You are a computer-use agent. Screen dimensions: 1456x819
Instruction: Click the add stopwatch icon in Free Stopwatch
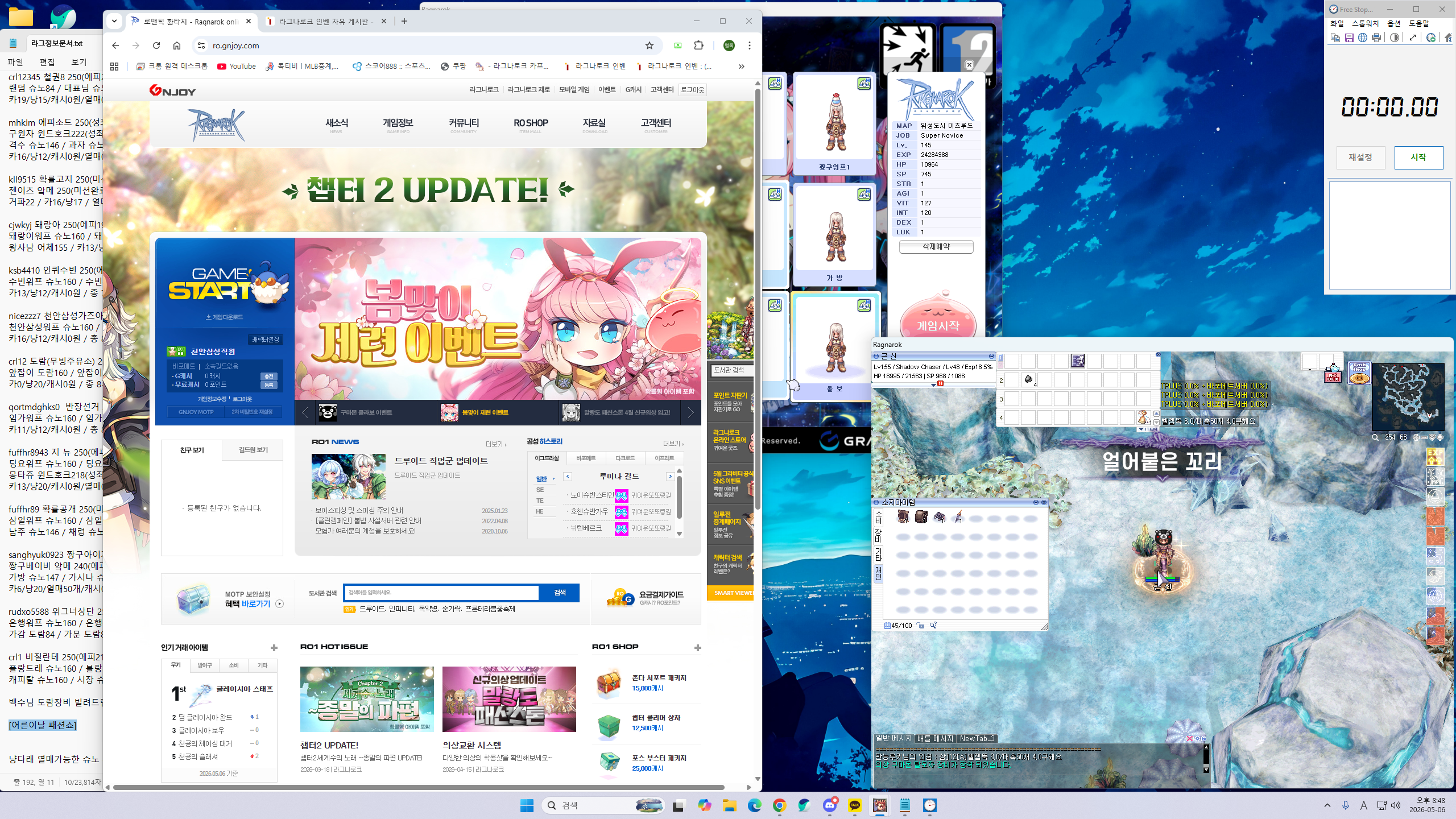tap(1431, 38)
